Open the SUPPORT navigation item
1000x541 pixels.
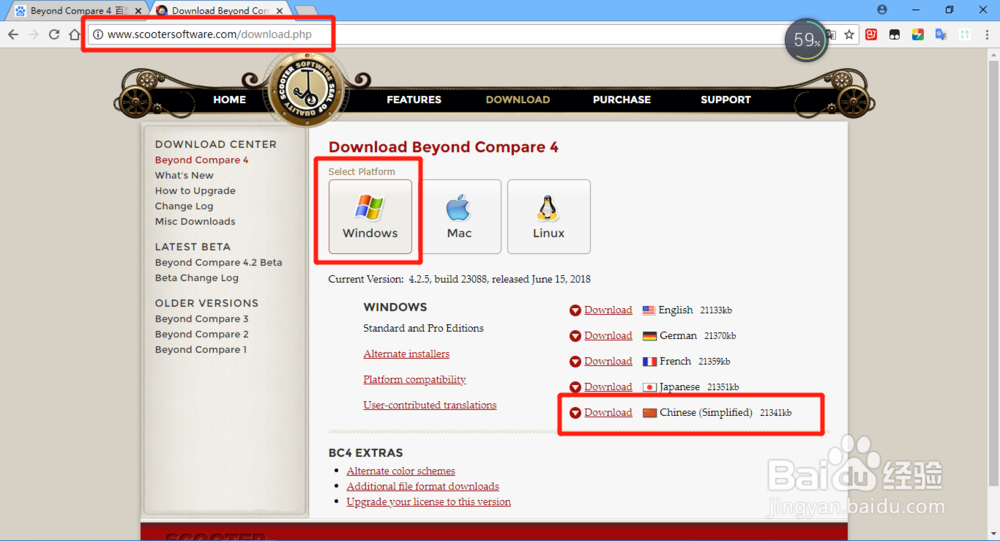coord(726,100)
